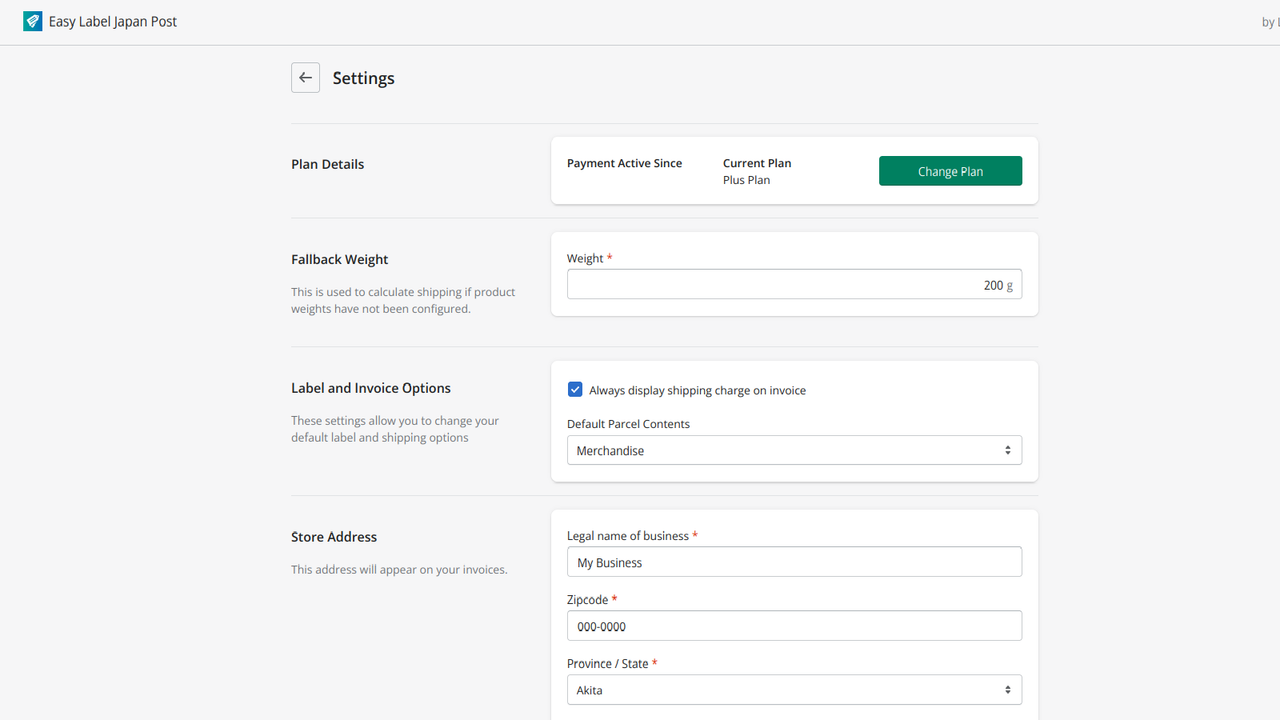Click the stepper icon on the Akita dropdown
The height and width of the screenshot is (720, 1280).
(1008, 689)
